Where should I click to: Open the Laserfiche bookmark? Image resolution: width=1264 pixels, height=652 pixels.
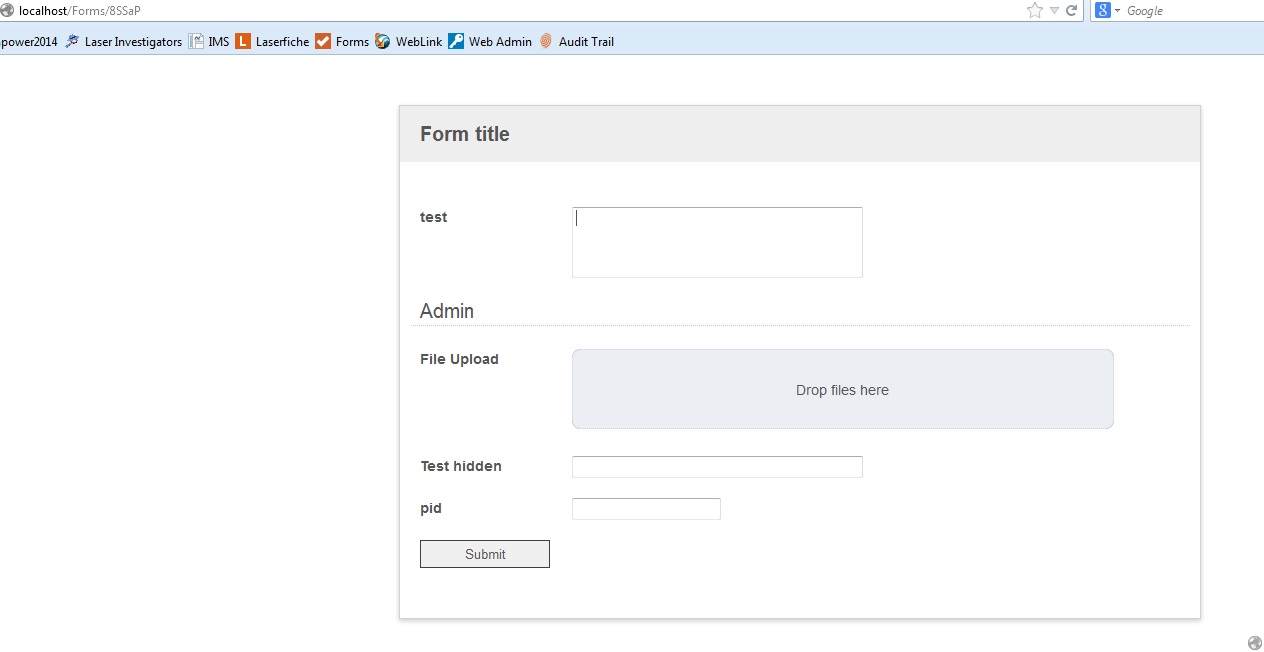coord(272,42)
